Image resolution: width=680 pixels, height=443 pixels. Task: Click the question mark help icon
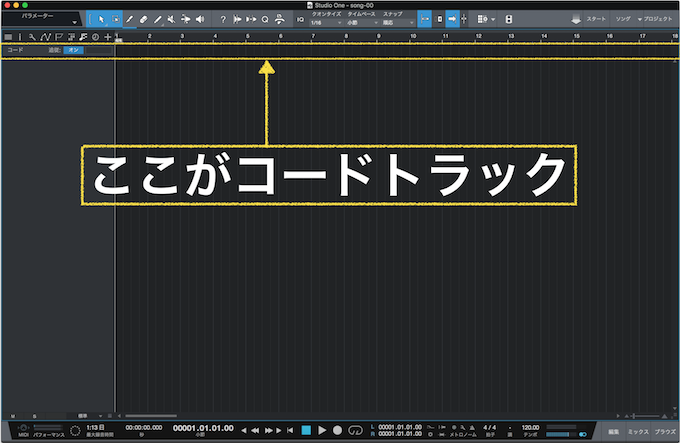click(223, 19)
